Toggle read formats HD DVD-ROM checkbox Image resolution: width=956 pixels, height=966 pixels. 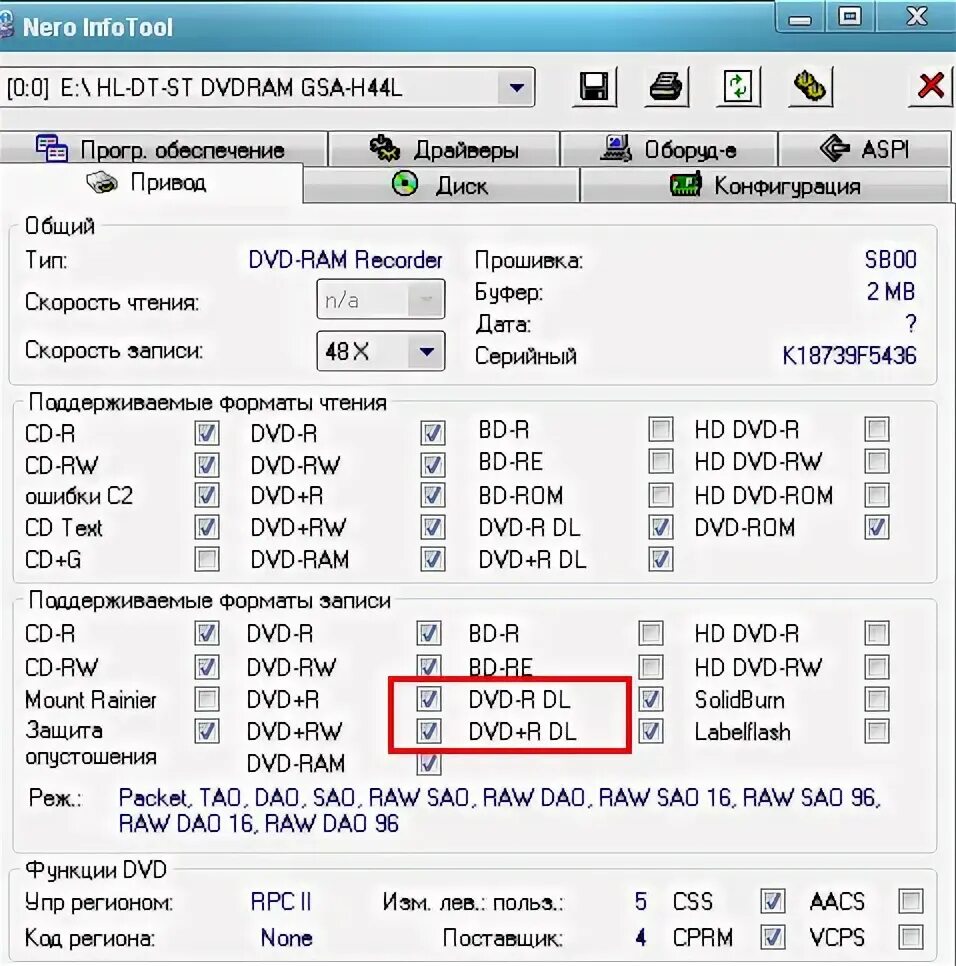pos(877,495)
